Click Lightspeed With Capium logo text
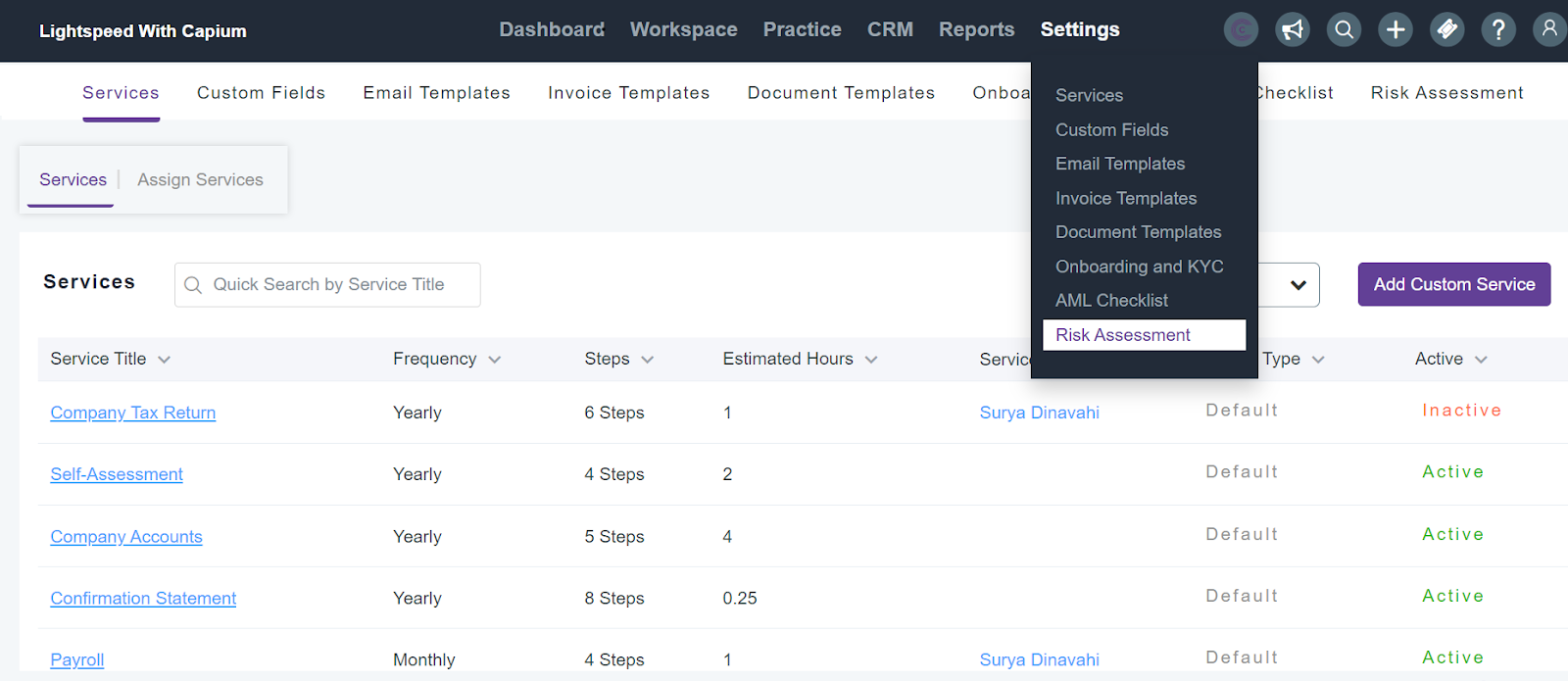1568x681 pixels. pyautogui.click(x=143, y=31)
